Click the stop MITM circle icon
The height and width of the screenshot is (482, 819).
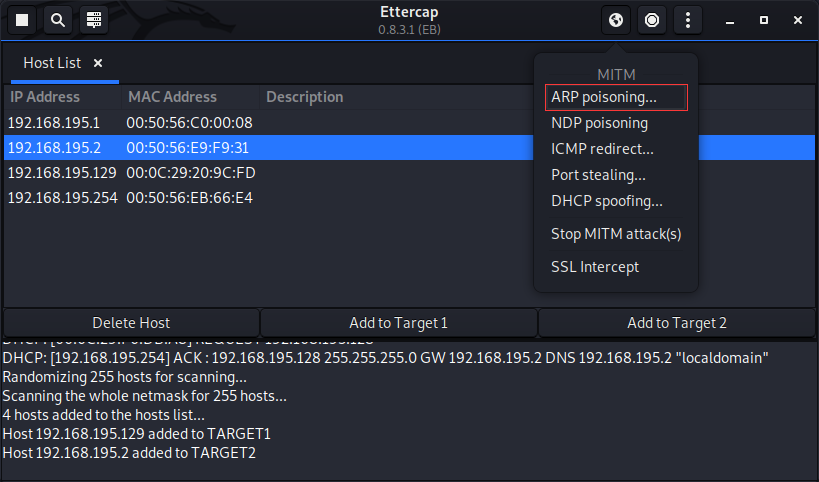652,20
